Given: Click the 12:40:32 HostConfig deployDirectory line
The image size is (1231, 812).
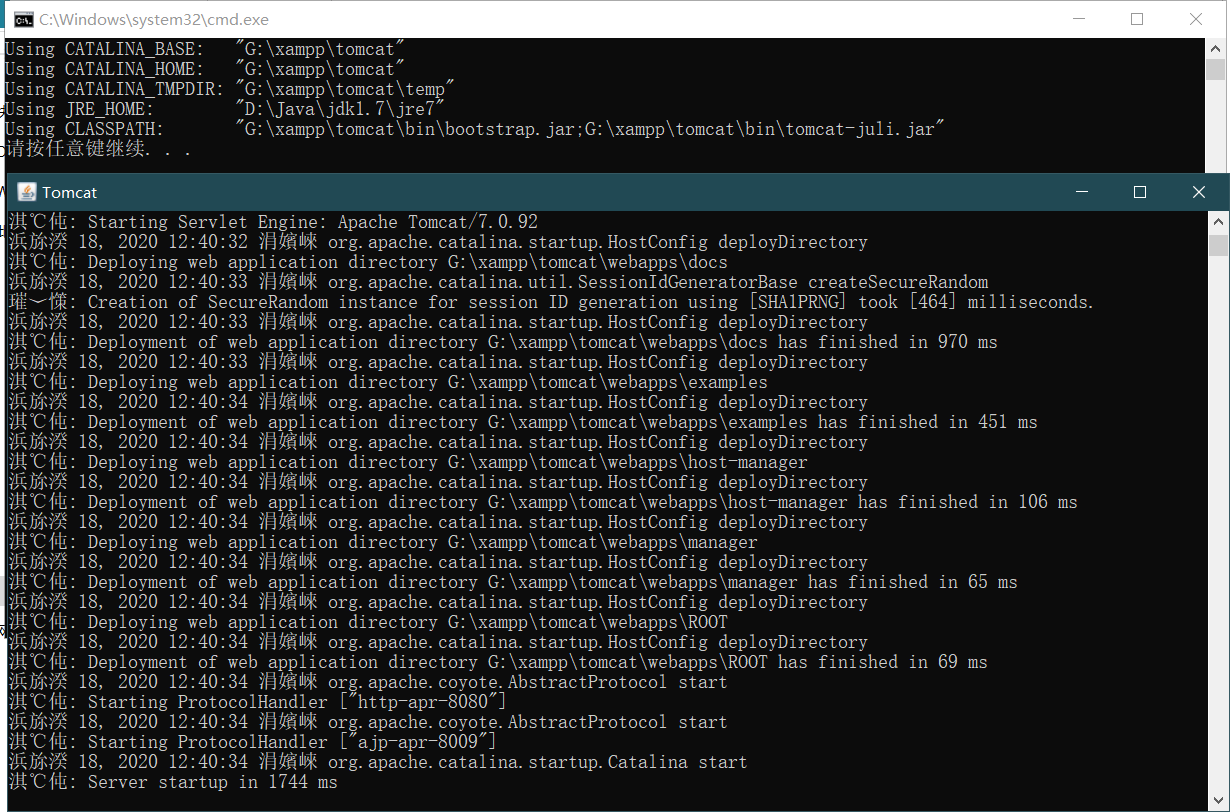Looking at the screenshot, I should click(x=438, y=242).
